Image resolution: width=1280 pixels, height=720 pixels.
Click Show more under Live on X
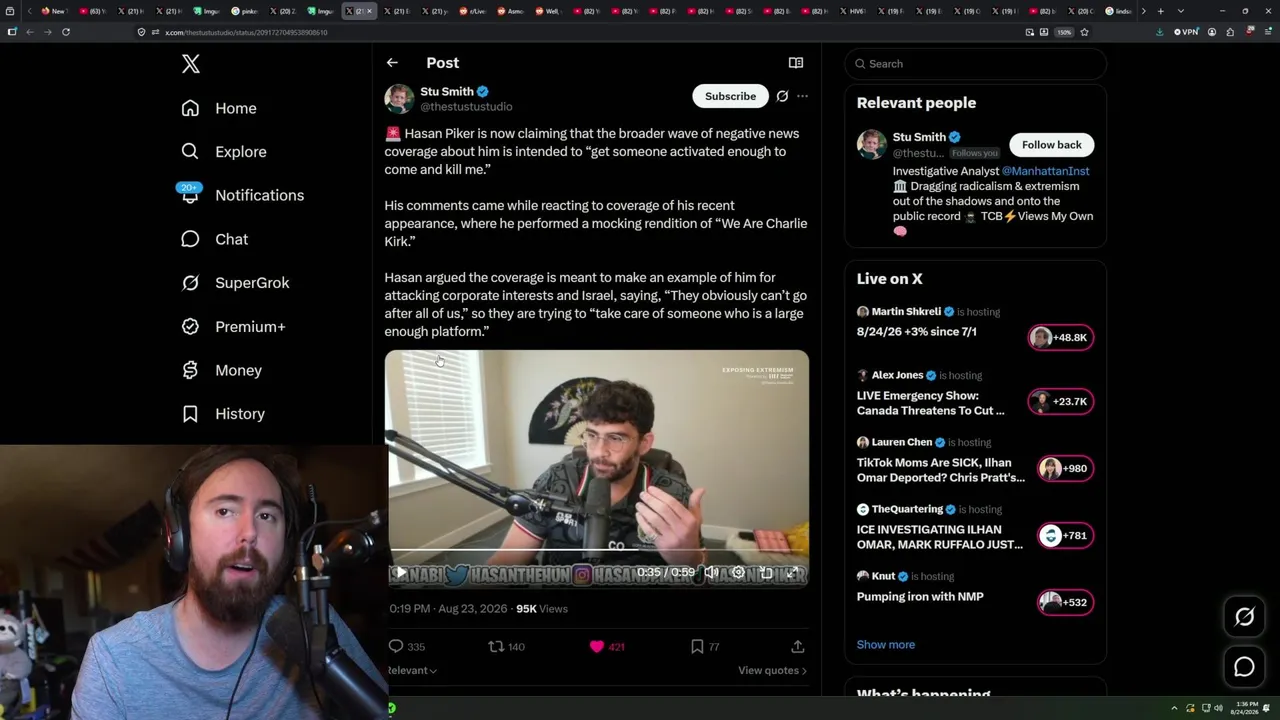click(886, 645)
